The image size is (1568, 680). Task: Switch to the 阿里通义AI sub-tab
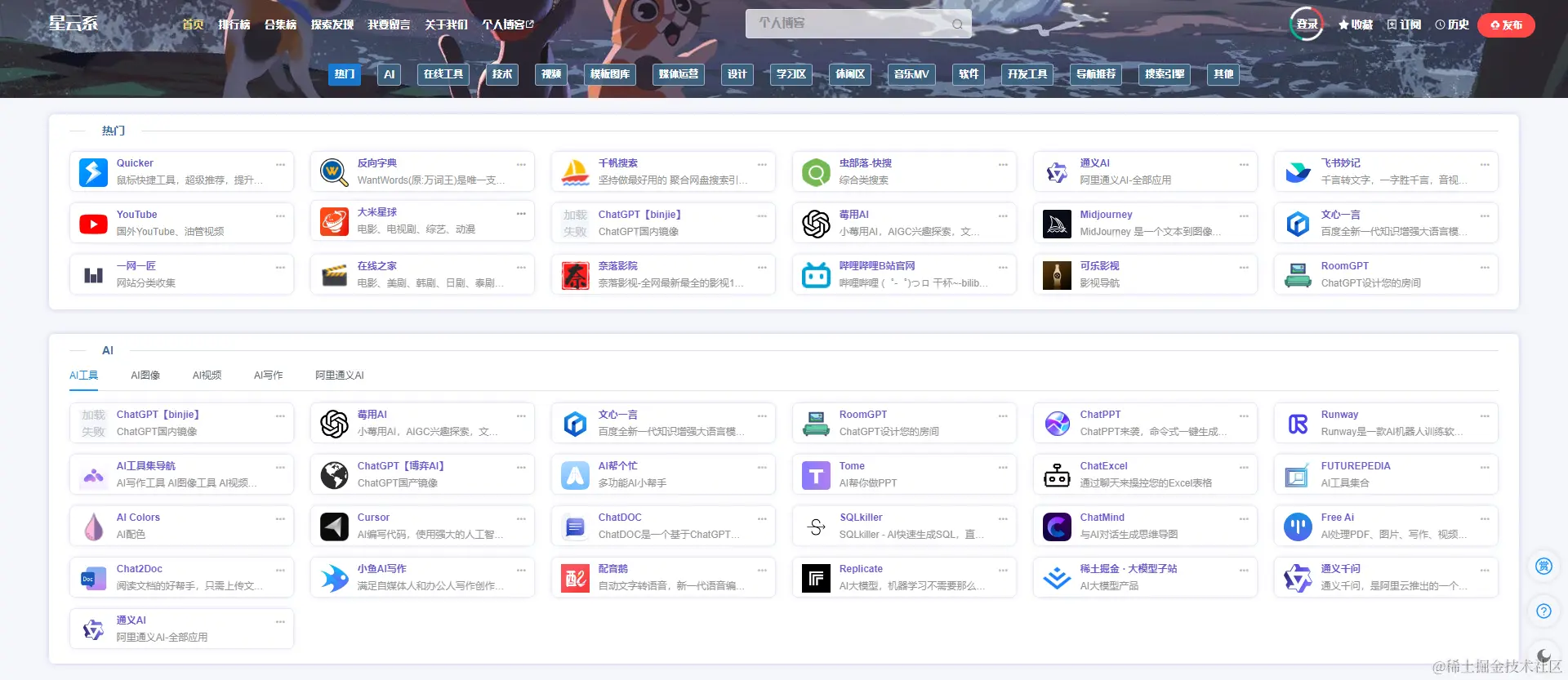(x=340, y=376)
